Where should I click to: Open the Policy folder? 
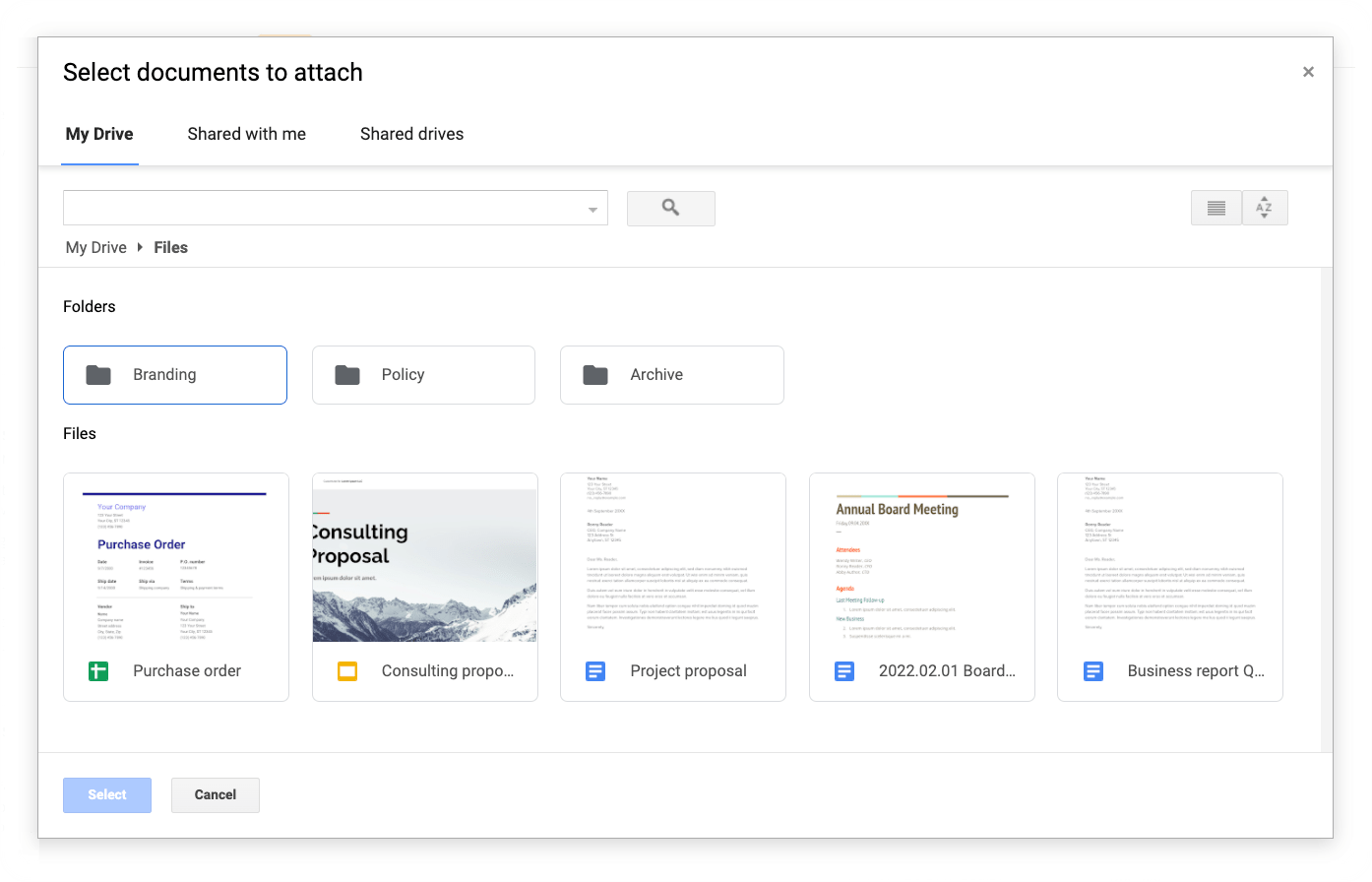tap(423, 374)
